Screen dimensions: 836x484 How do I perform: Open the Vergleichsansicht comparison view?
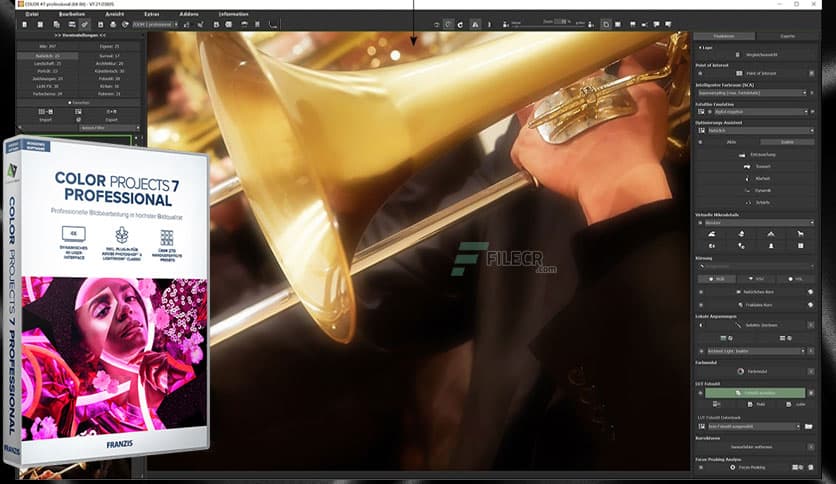[x=756, y=54]
